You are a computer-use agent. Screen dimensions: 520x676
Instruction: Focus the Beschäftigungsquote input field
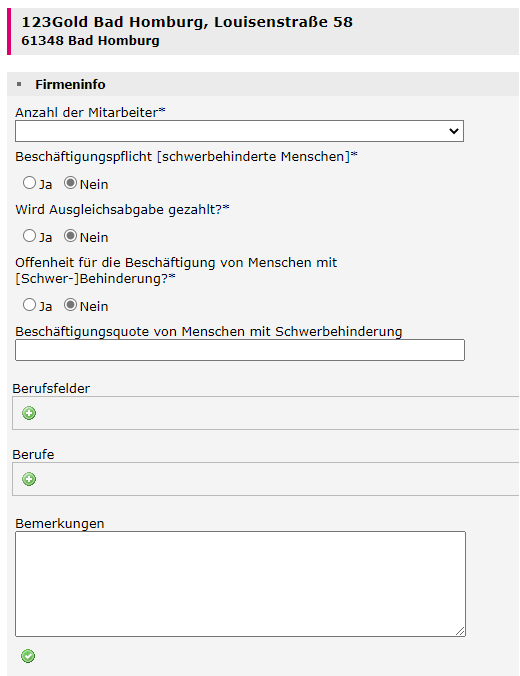[x=240, y=350]
